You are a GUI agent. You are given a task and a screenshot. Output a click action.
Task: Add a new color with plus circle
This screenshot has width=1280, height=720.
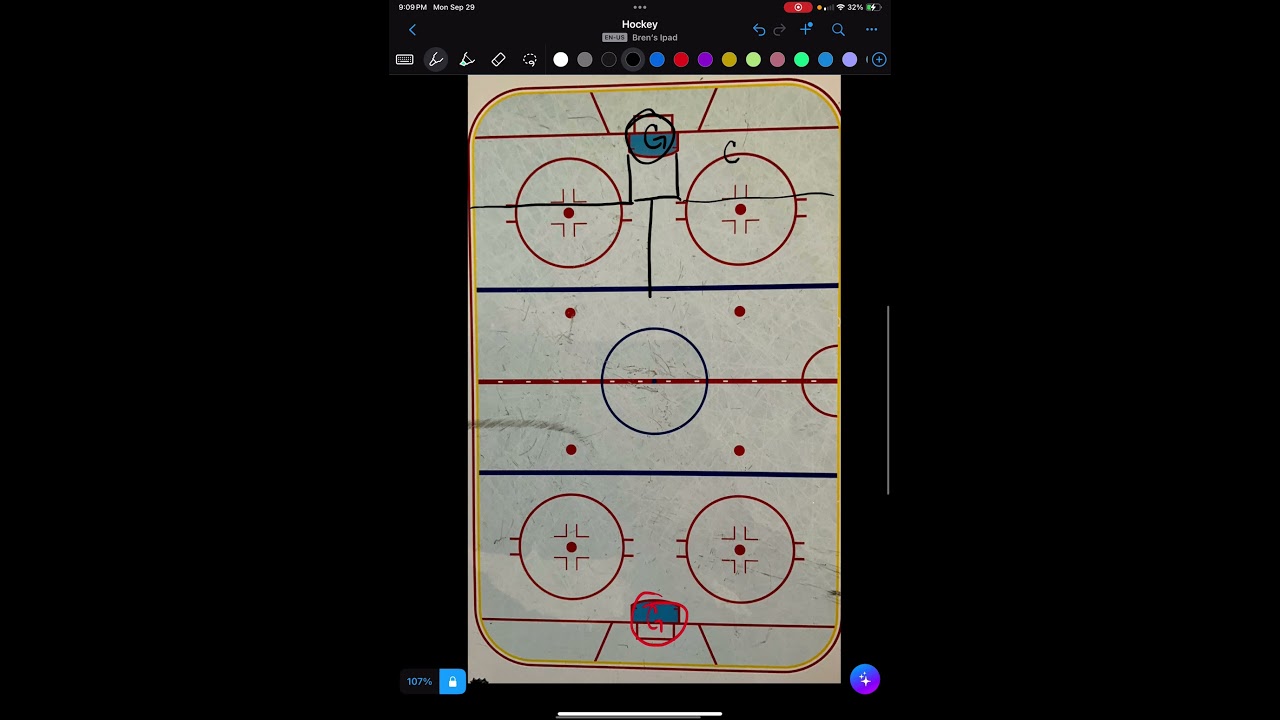tap(879, 60)
